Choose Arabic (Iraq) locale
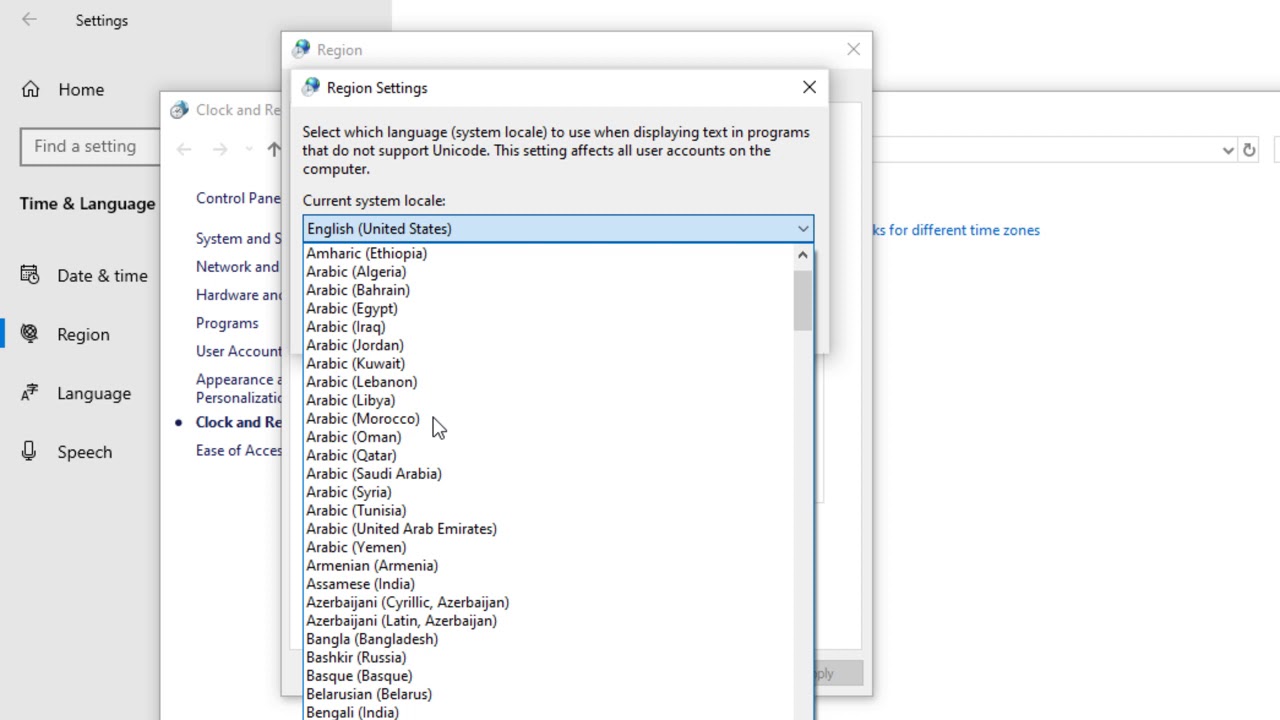Image resolution: width=1280 pixels, height=720 pixels. [x=548, y=327]
